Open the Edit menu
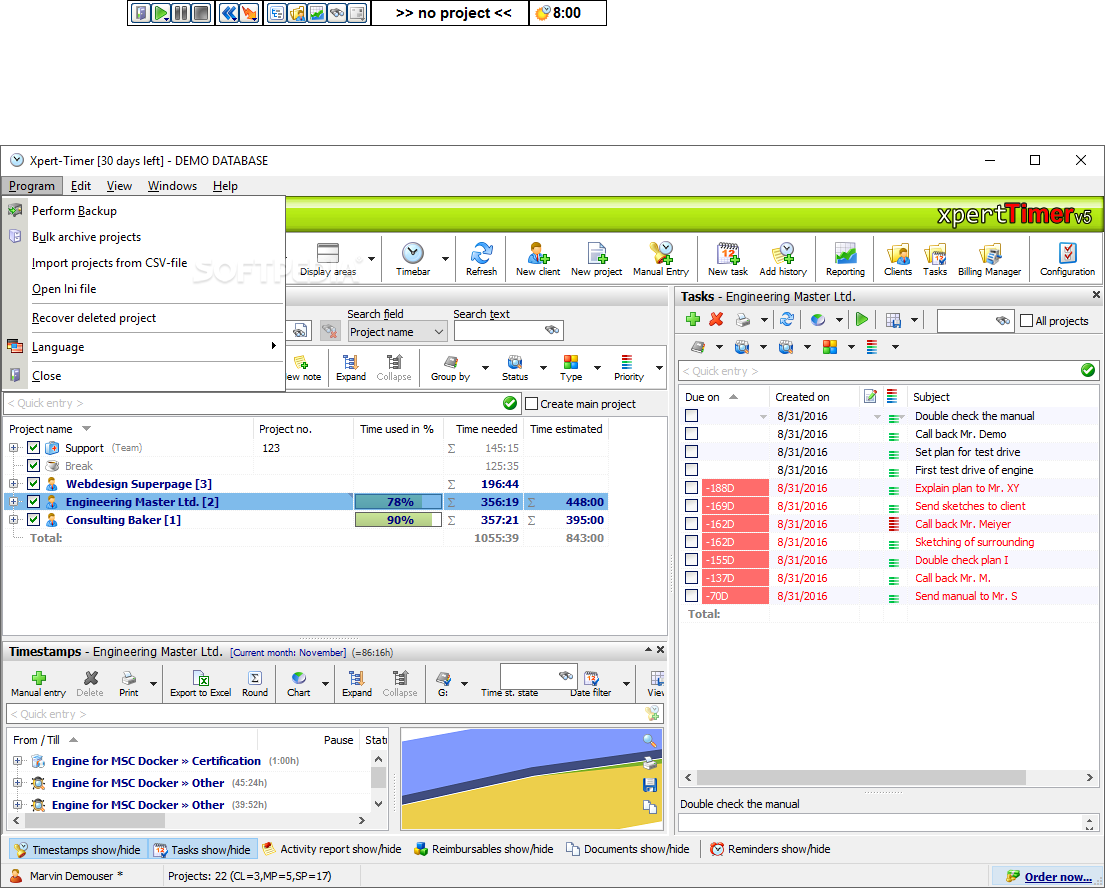Image resolution: width=1105 pixels, height=888 pixels. coord(80,186)
